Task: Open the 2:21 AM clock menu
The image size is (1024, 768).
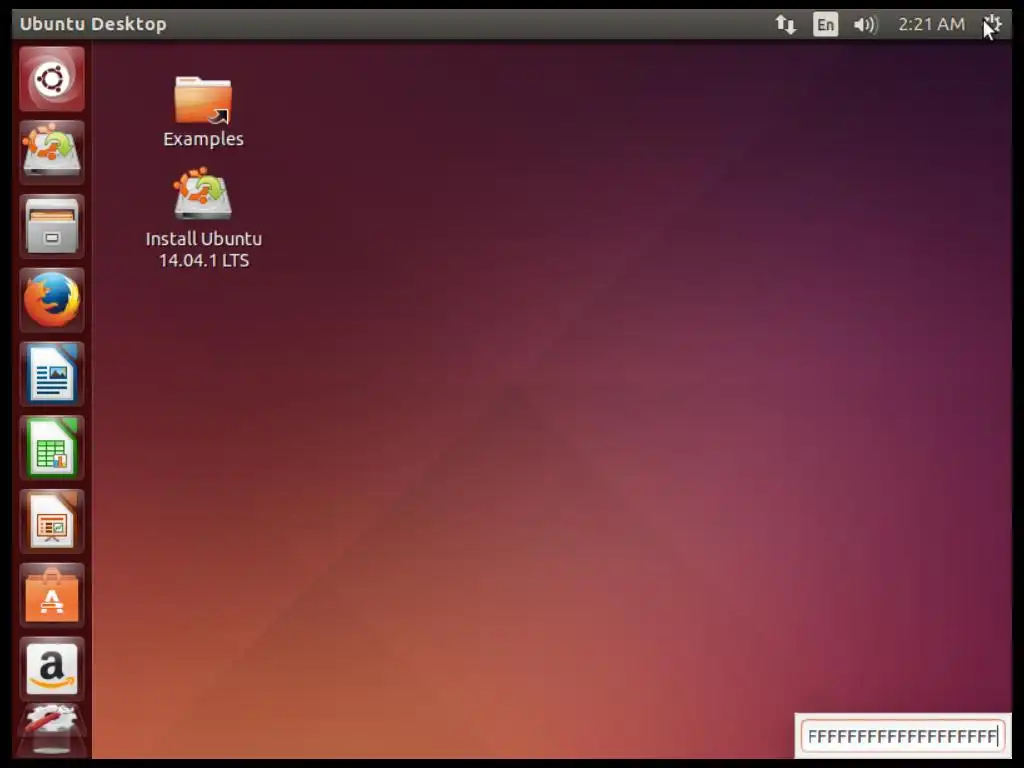Action: (931, 25)
